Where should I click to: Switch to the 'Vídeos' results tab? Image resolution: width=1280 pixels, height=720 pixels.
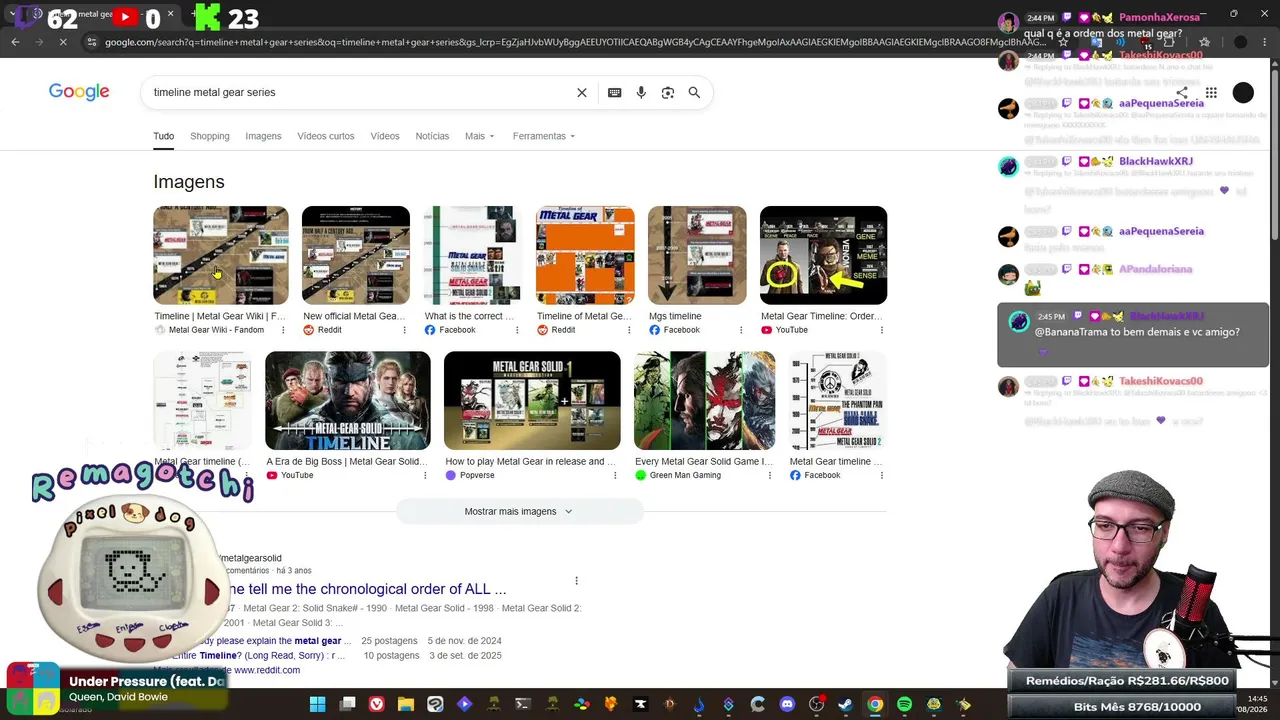click(385, 136)
